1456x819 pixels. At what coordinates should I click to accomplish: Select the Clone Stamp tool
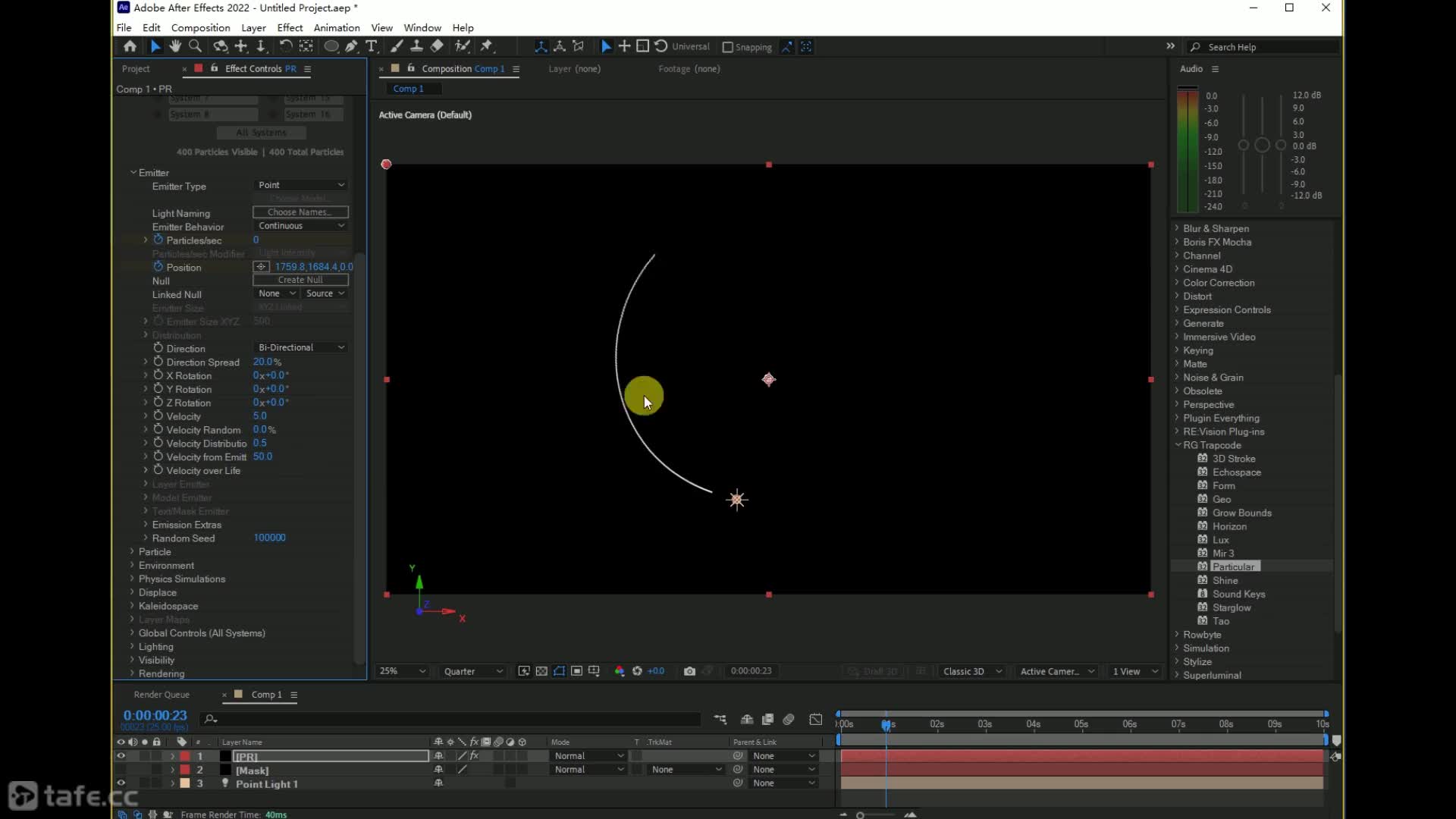click(x=416, y=46)
